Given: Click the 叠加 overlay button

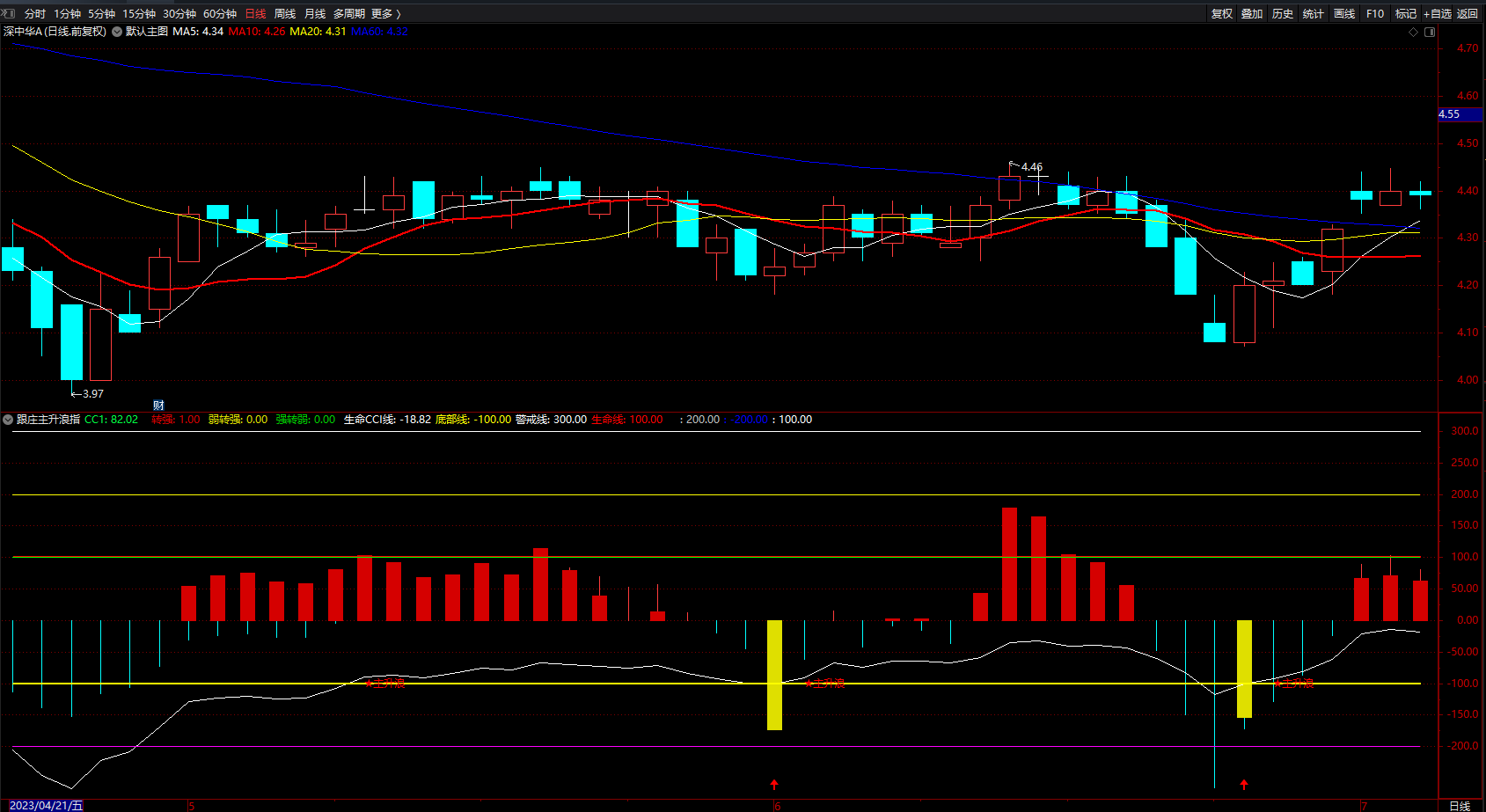Looking at the screenshot, I should coord(1252,14).
